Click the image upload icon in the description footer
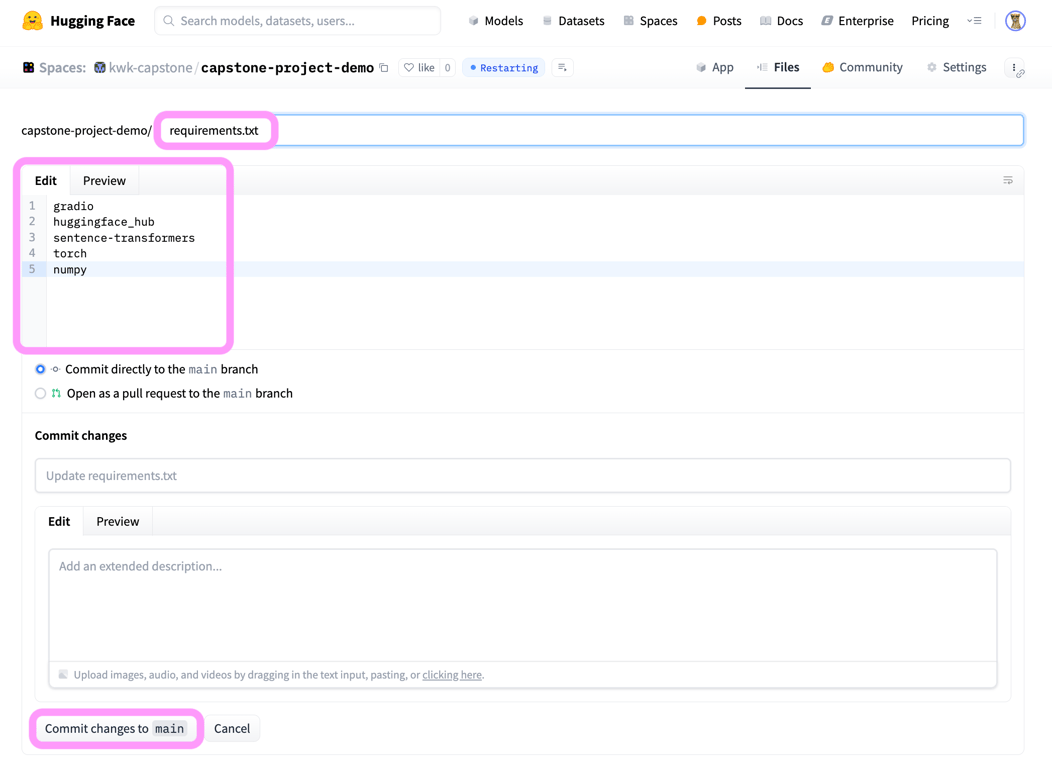Image resolution: width=1052 pixels, height=768 pixels. click(63, 674)
